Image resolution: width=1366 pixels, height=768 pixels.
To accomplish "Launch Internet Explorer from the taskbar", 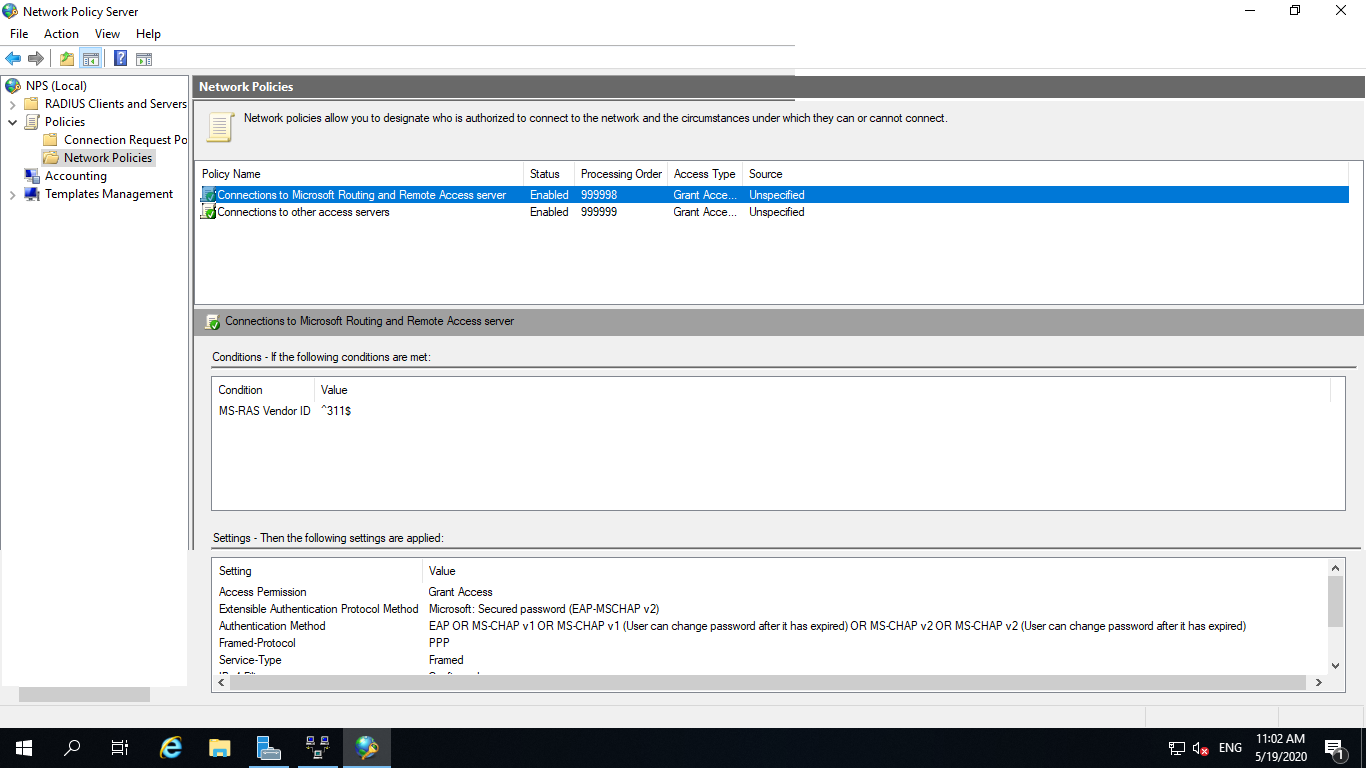I will (x=171, y=748).
